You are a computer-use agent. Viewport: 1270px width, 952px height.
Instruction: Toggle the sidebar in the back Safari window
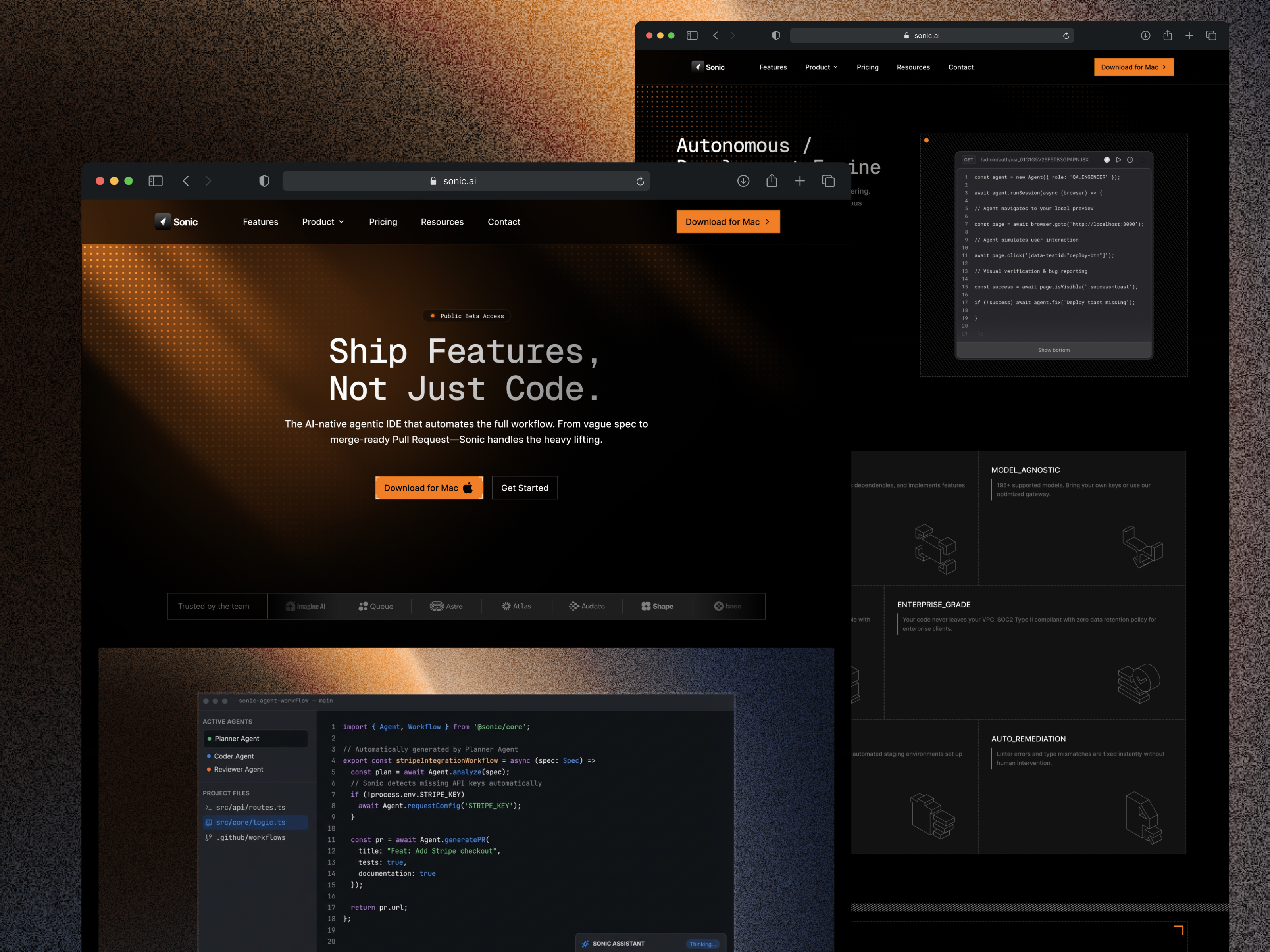(692, 36)
